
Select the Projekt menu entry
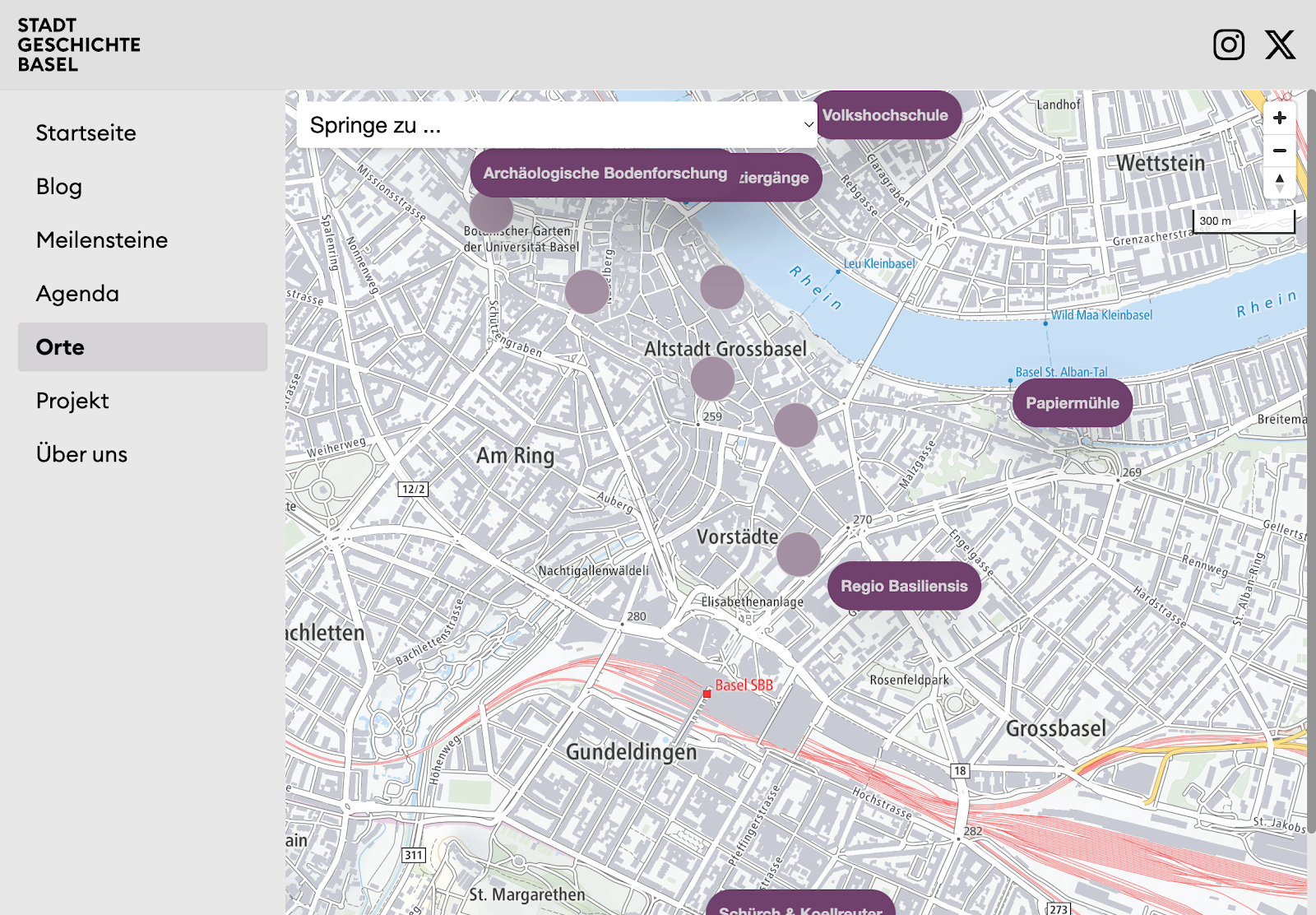72,401
